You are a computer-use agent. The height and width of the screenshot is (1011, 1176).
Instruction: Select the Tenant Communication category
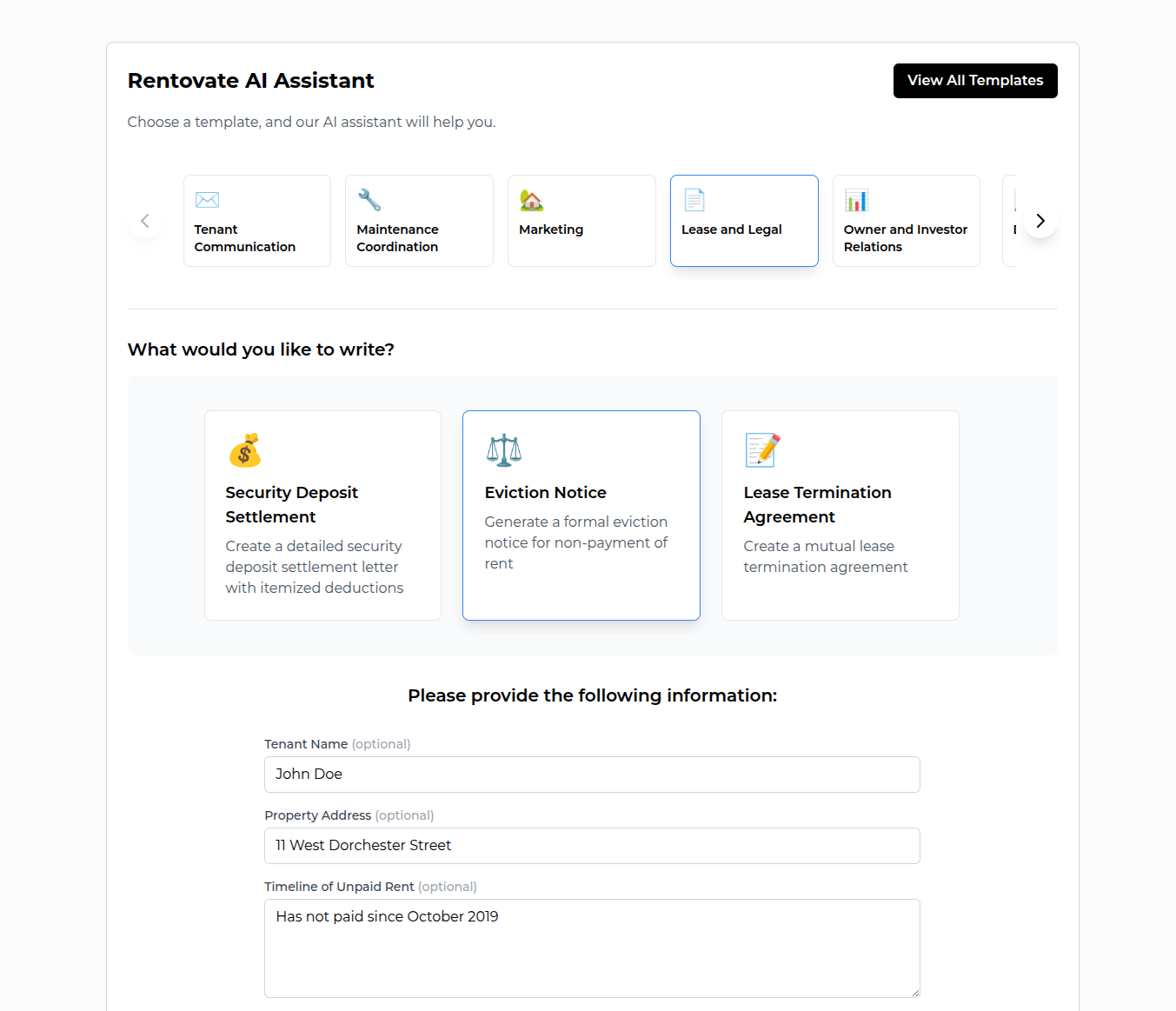click(x=257, y=221)
